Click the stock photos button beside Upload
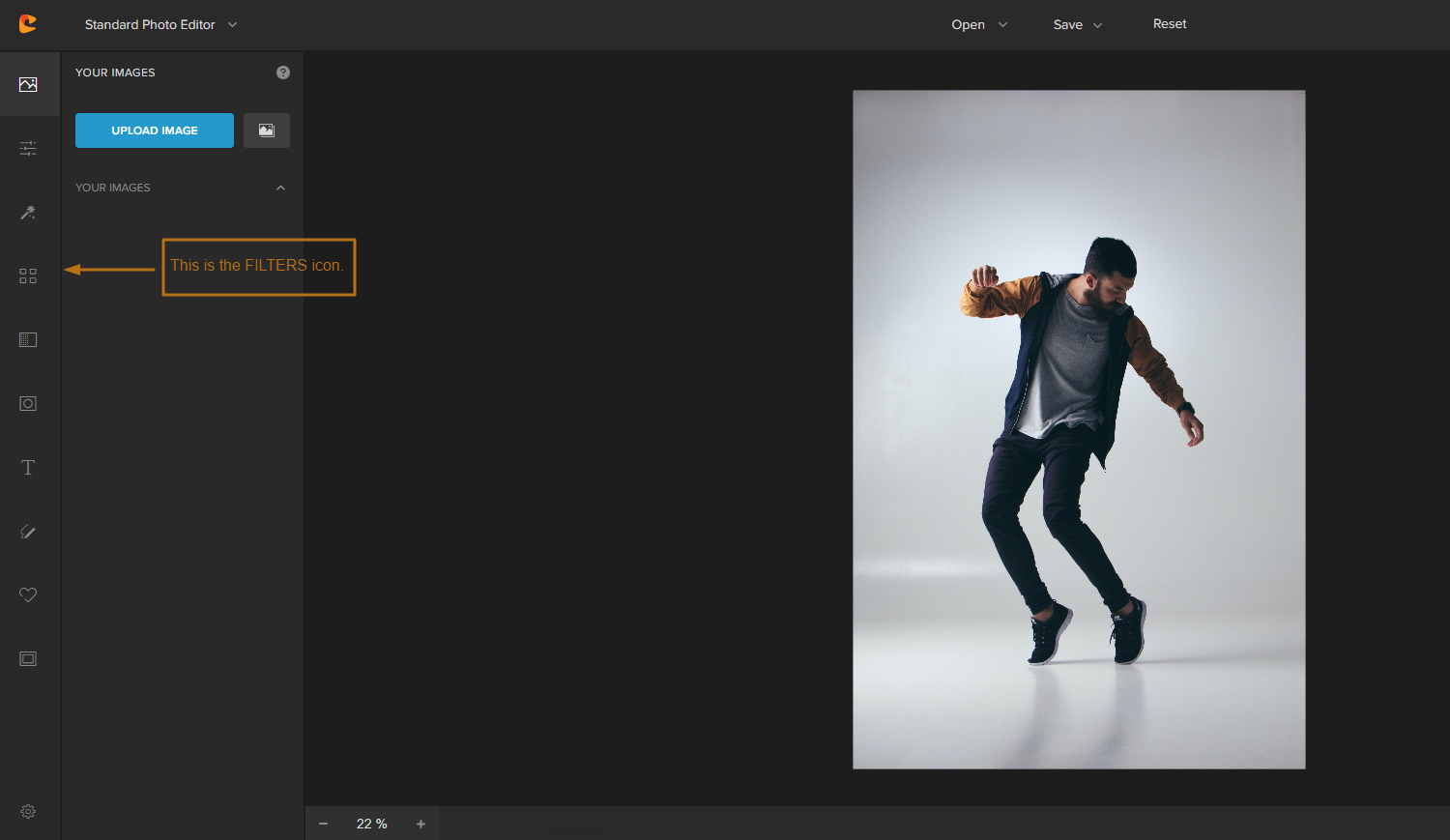This screenshot has width=1450, height=840. click(267, 130)
